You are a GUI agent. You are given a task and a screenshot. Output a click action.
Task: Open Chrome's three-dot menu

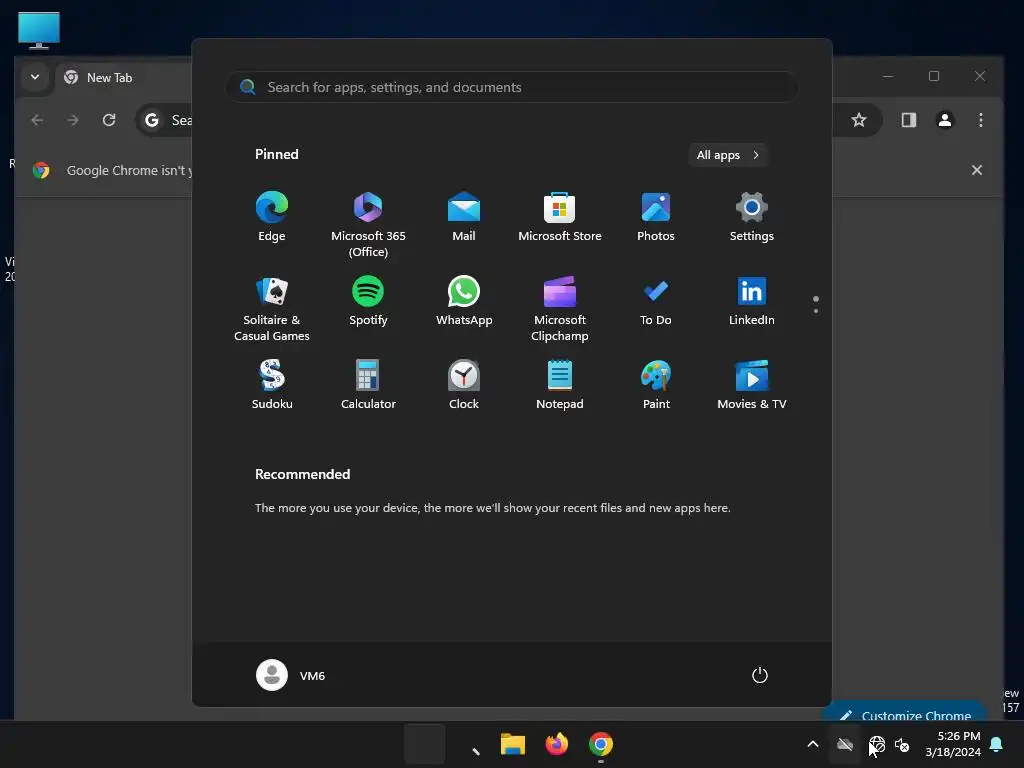click(980, 120)
